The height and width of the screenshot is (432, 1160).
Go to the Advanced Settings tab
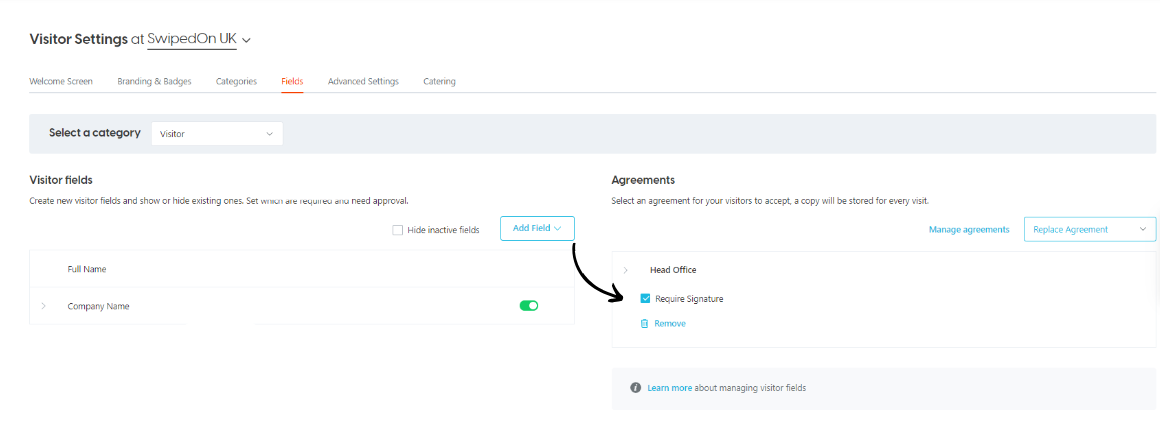363,81
